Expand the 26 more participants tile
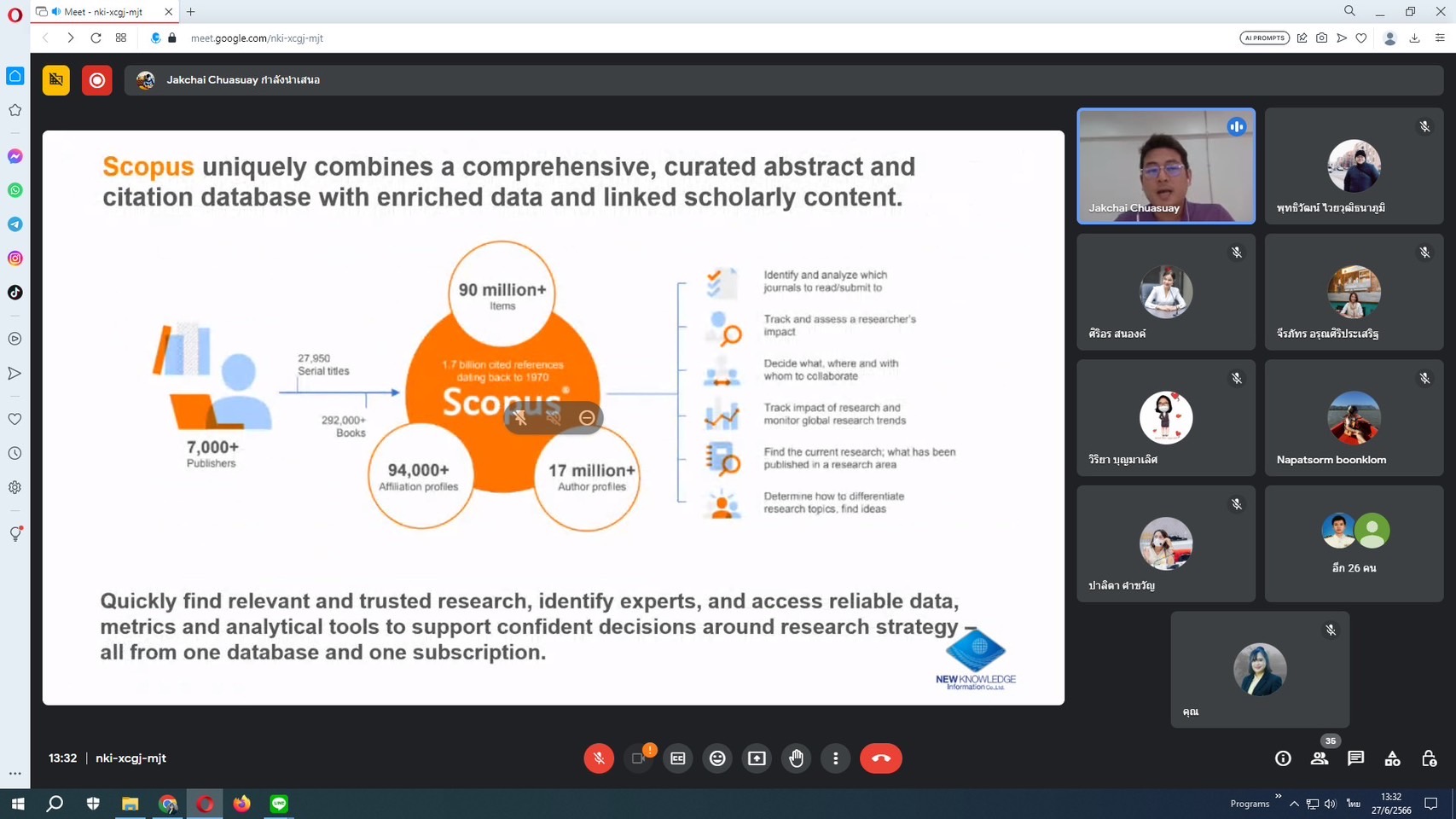The height and width of the screenshot is (819, 1456). [1354, 543]
